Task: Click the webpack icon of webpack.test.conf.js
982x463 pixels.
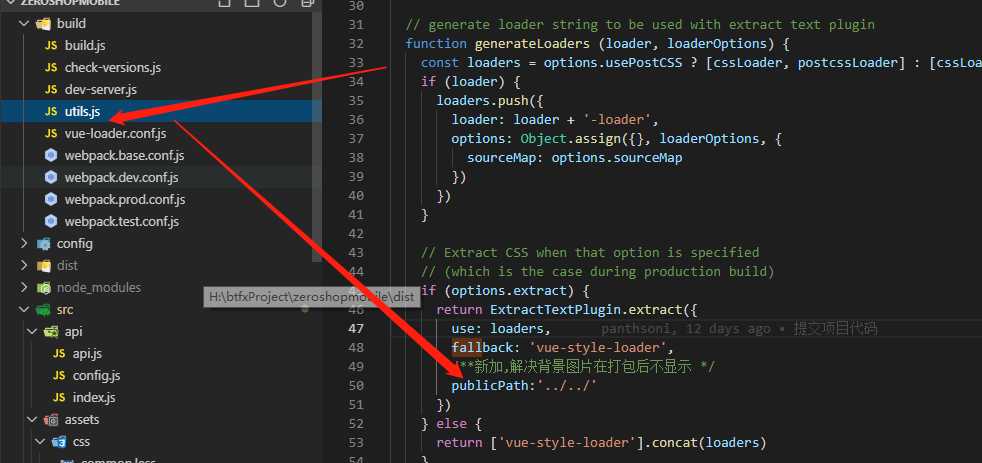Action: [x=51, y=221]
